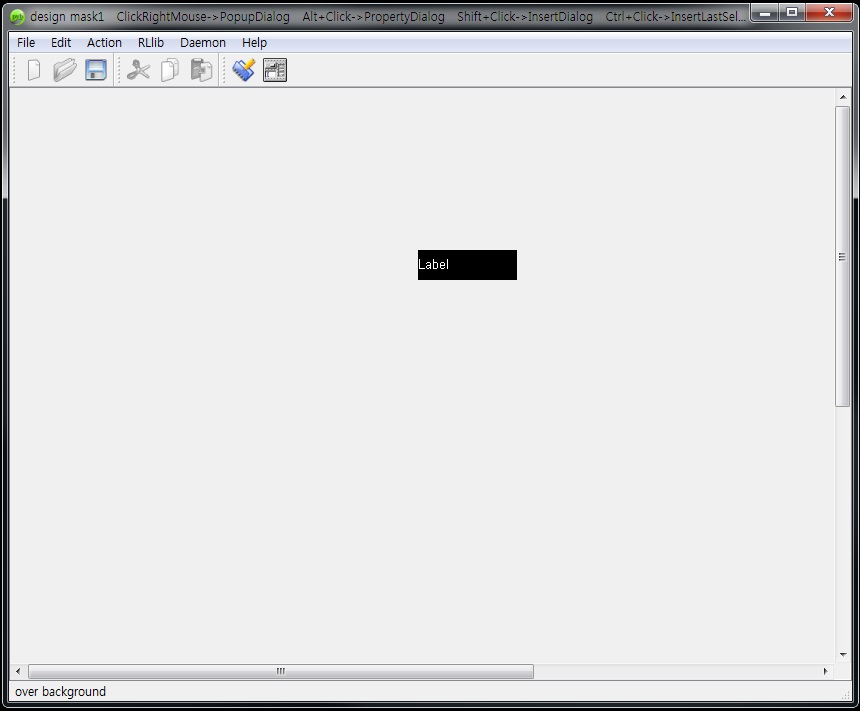Open the Daemon menu

[x=202, y=42]
